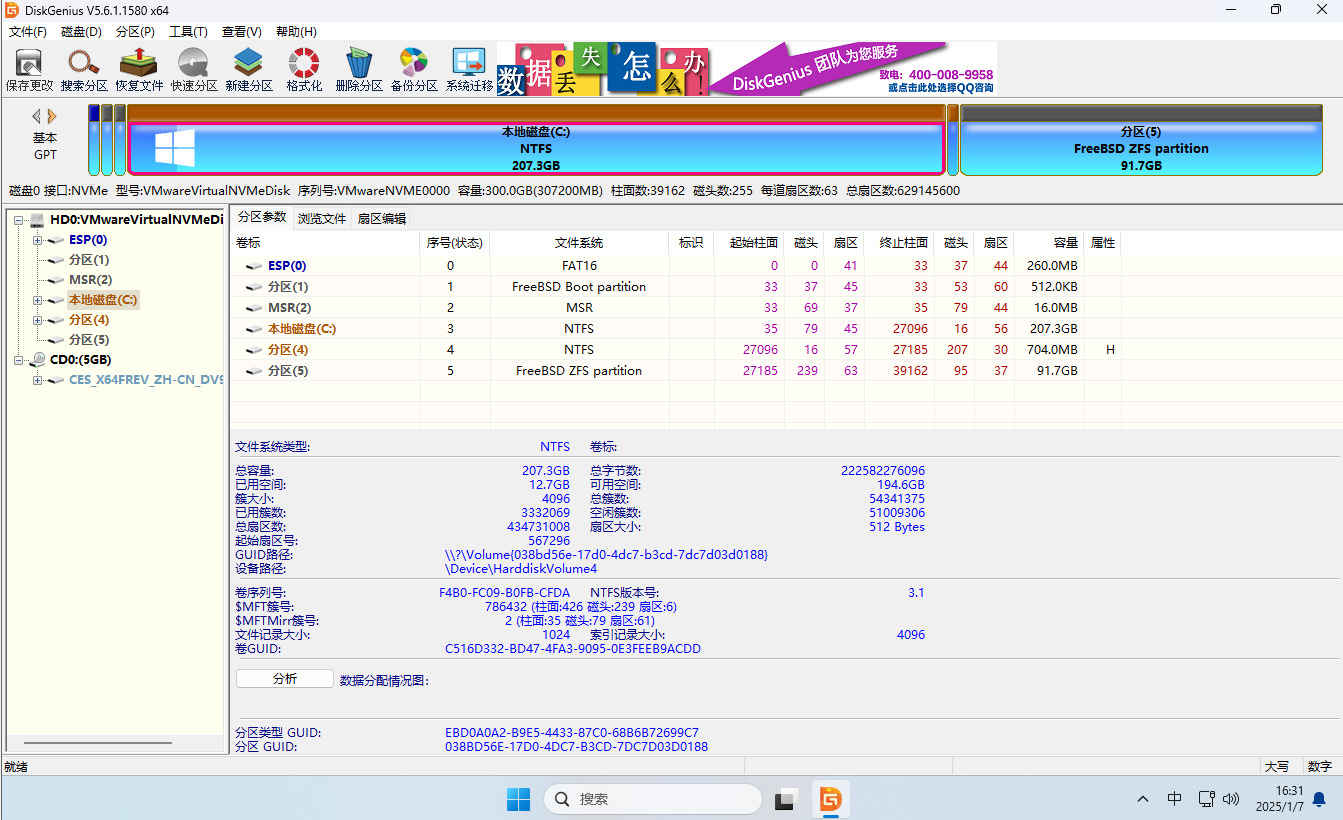The image size is (1343, 820).
Task: Click the Windows Start button
Action: (518, 799)
